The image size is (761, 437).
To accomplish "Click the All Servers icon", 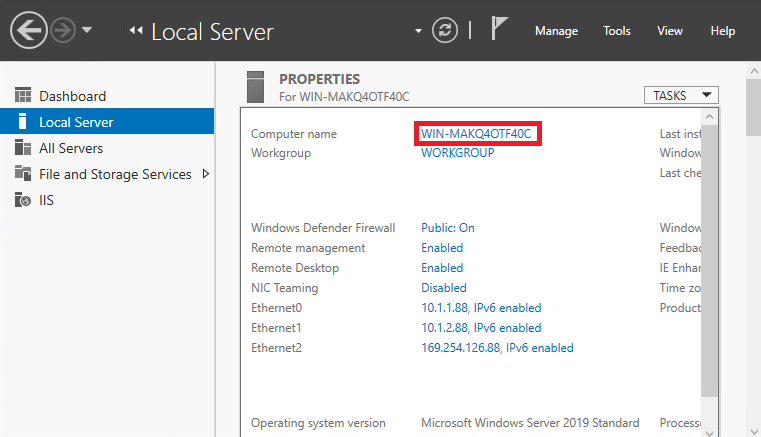I will [23, 148].
